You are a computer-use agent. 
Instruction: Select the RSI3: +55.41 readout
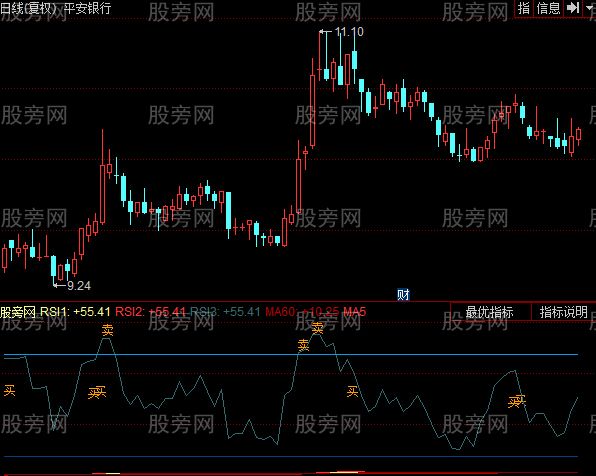[x=225, y=312]
